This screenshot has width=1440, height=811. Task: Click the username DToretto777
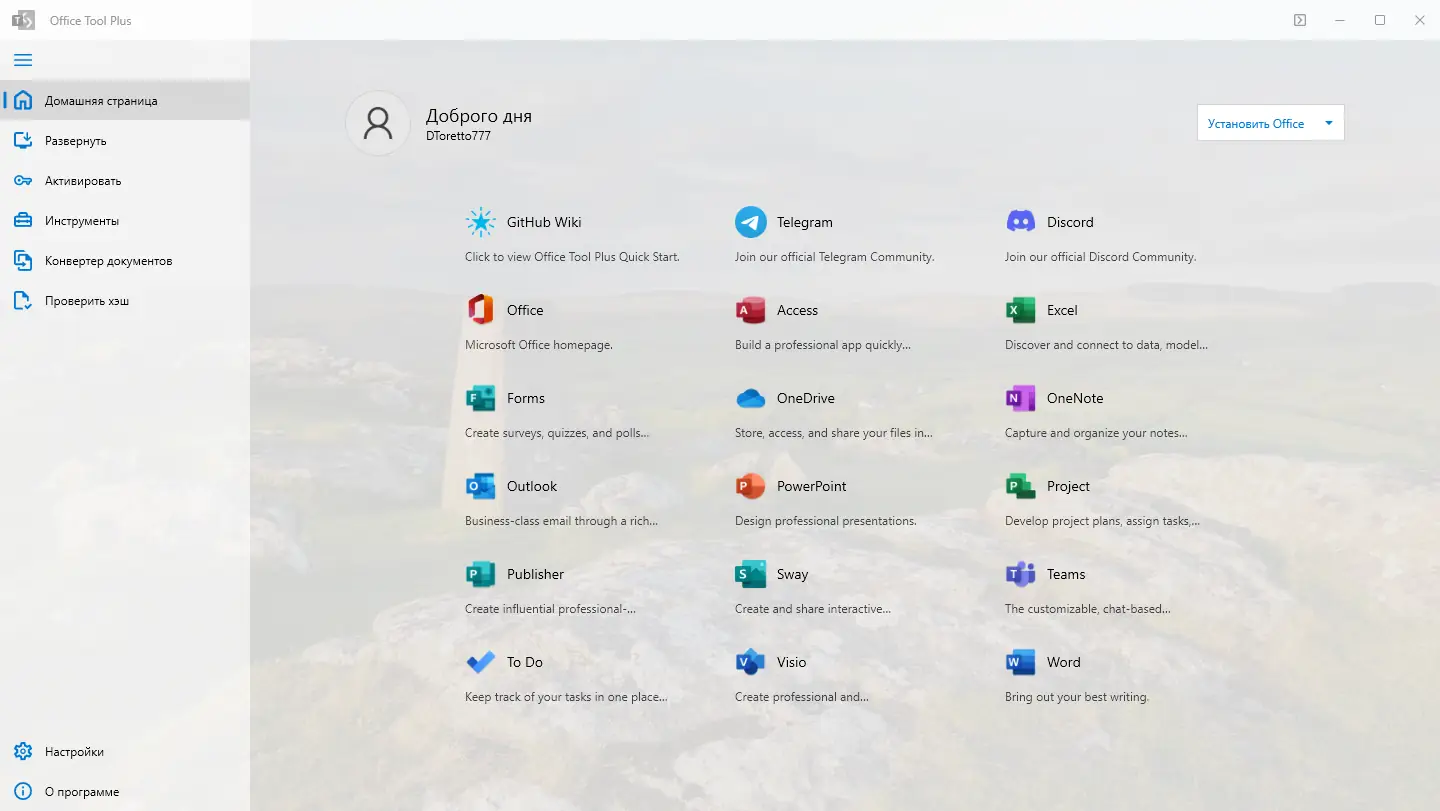point(458,136)
